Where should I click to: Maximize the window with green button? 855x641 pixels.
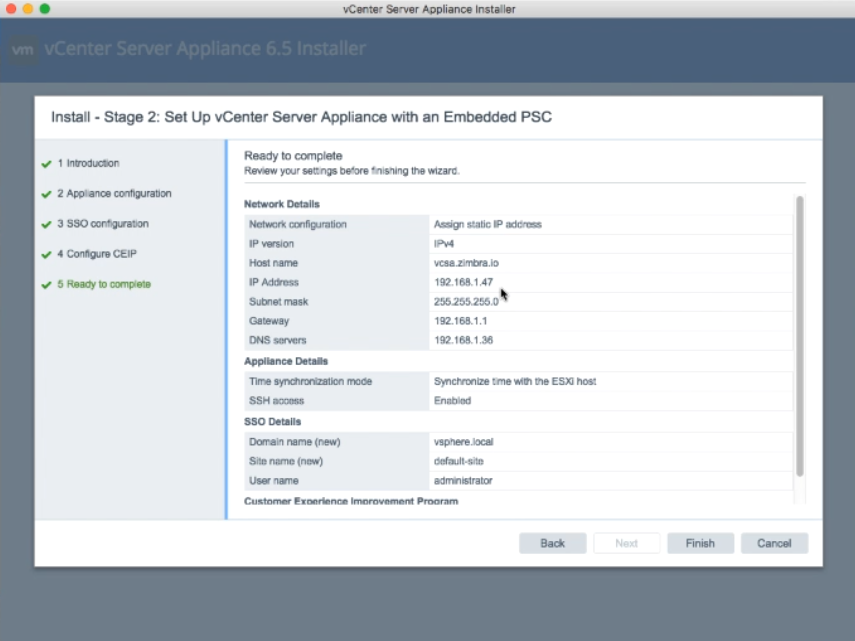45,9
